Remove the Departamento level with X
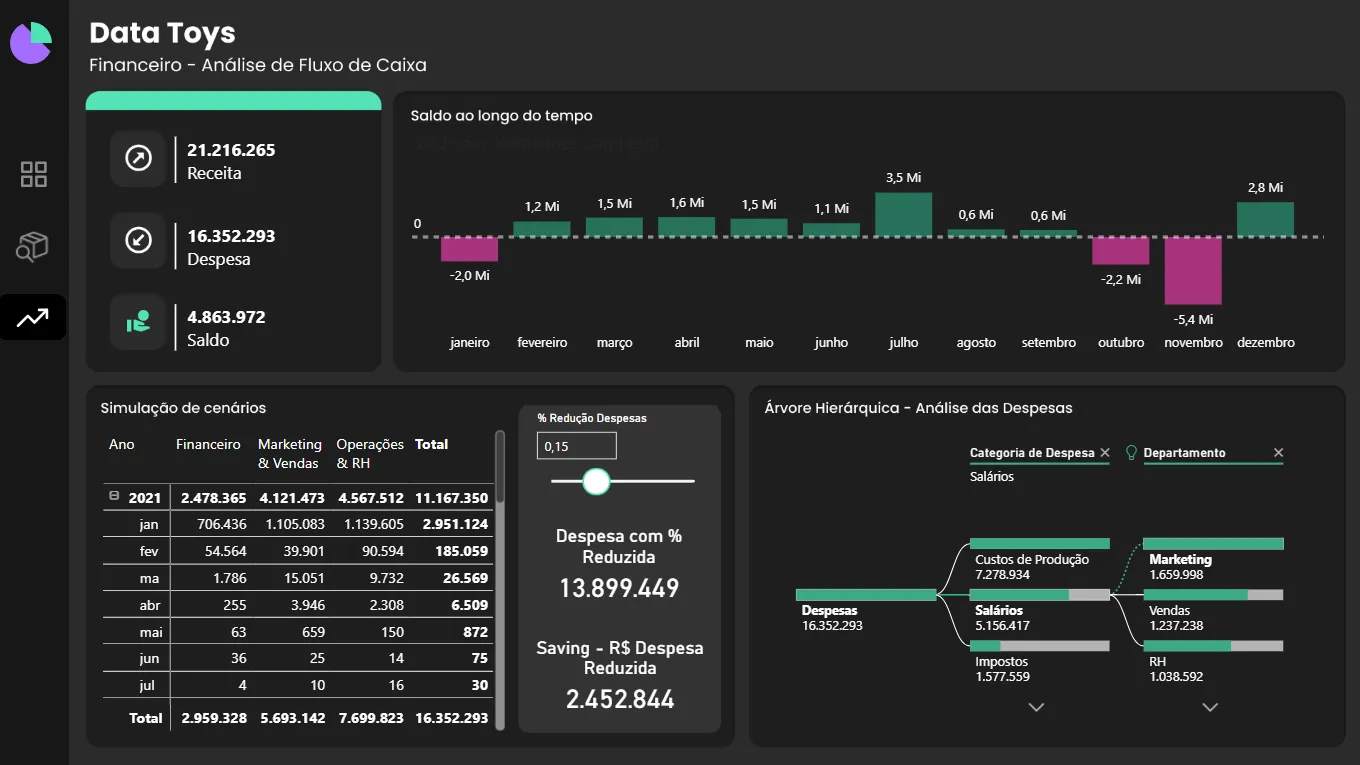 (1278, 453)
